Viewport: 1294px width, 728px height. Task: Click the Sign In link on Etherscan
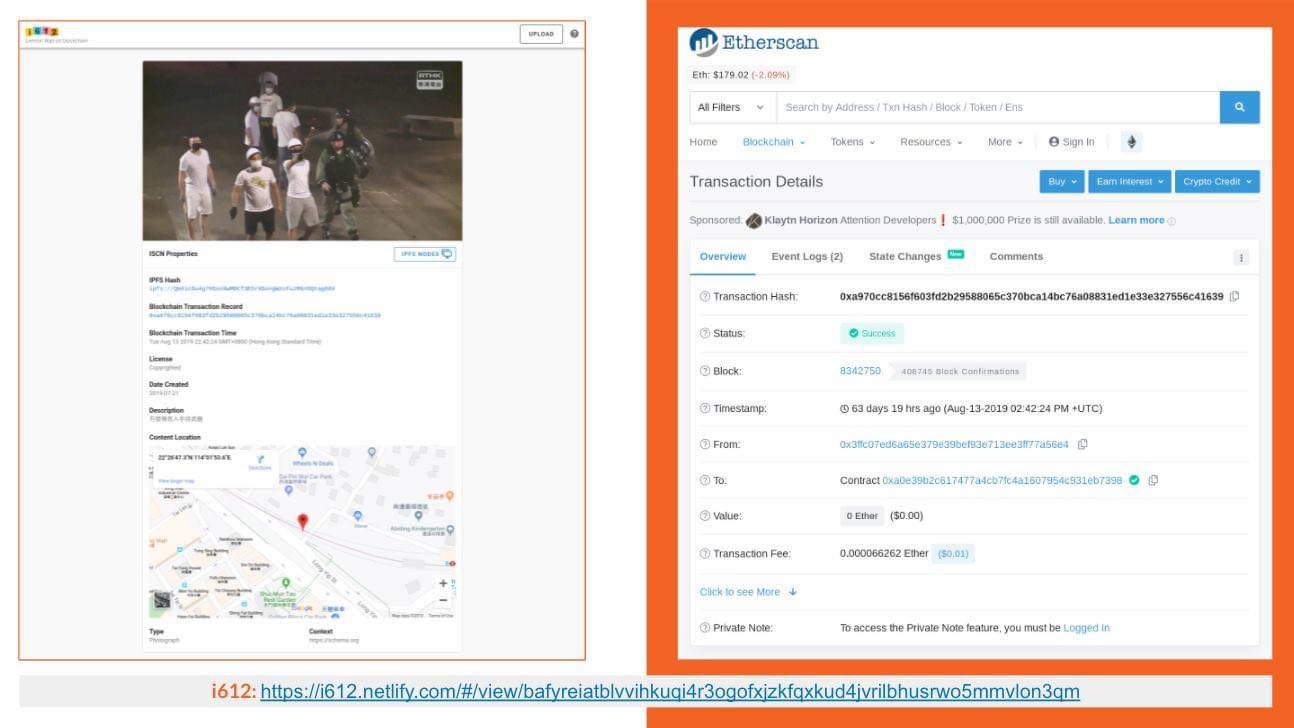click(x=1071, y=142)
